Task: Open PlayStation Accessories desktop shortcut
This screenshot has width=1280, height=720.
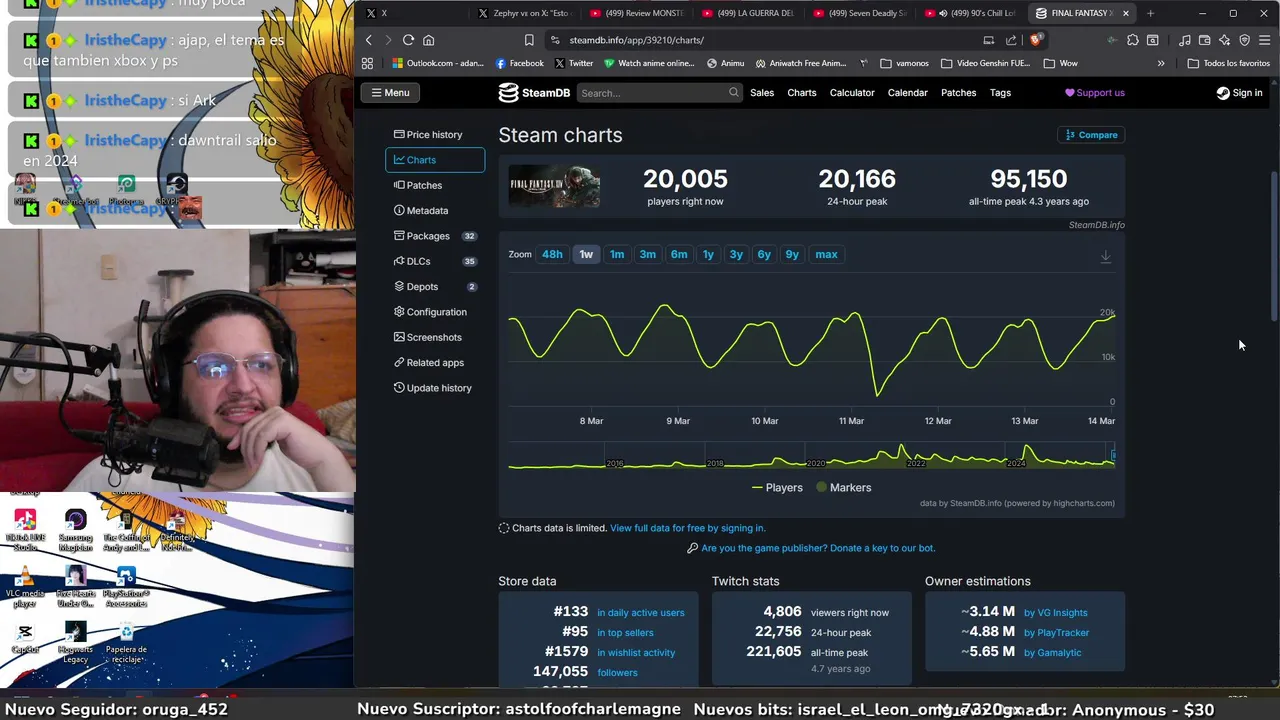Action: pyautogui.click(x=126, y=588)
